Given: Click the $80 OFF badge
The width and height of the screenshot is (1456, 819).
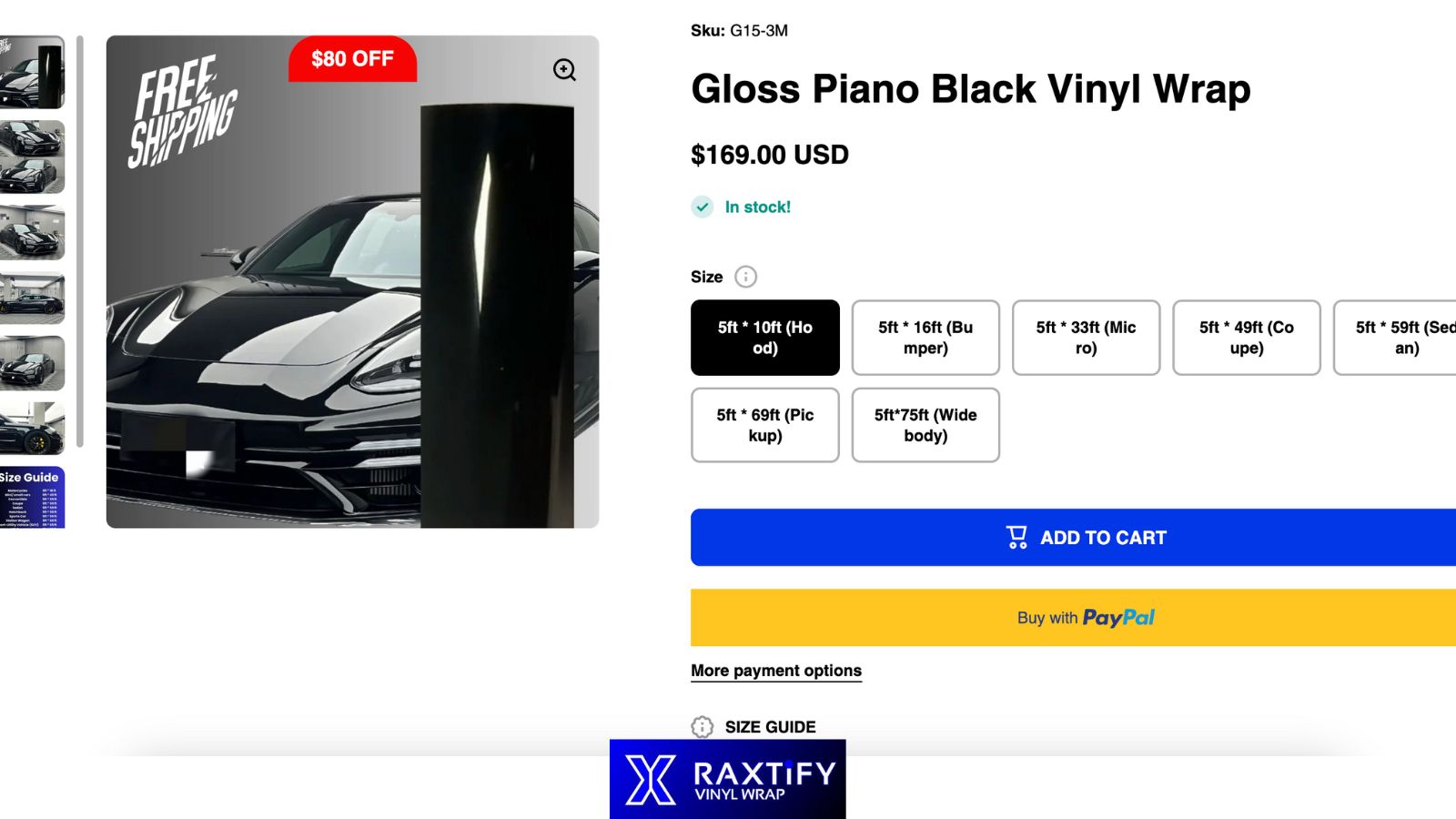Looking at the screenshot, I should [x=352, y=59].
